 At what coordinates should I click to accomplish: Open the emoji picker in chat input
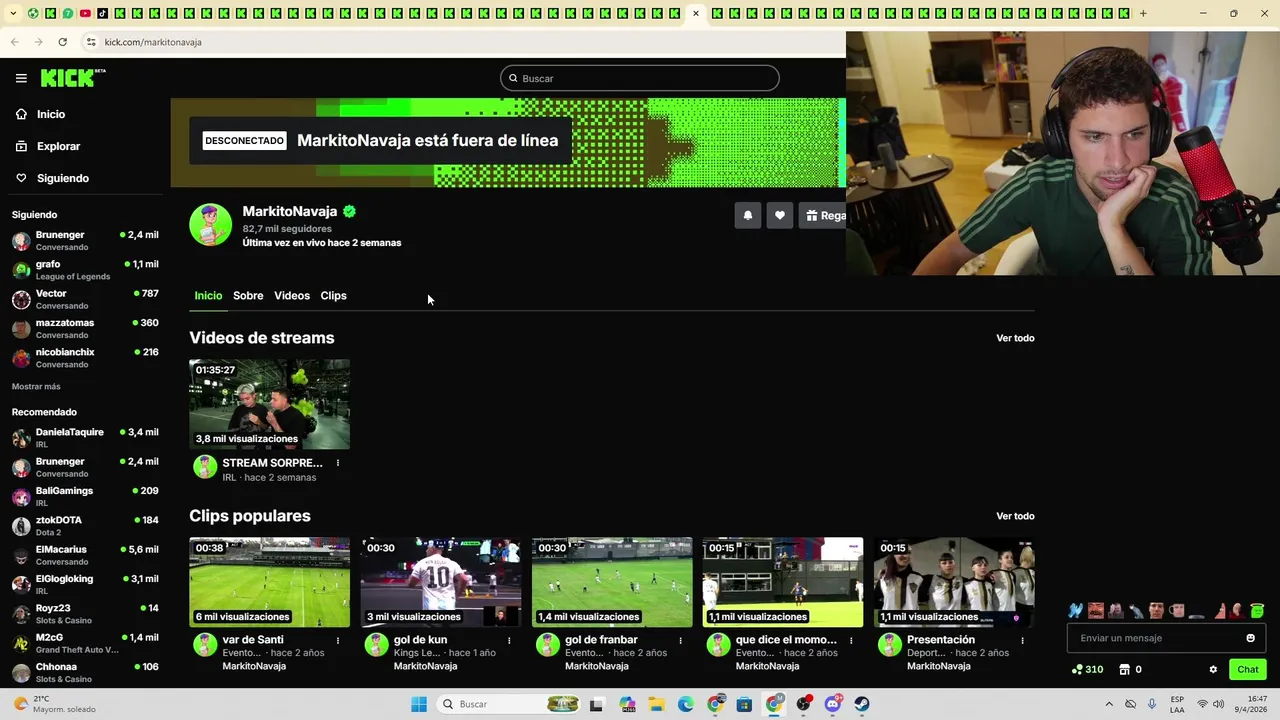pos(1250,638)
